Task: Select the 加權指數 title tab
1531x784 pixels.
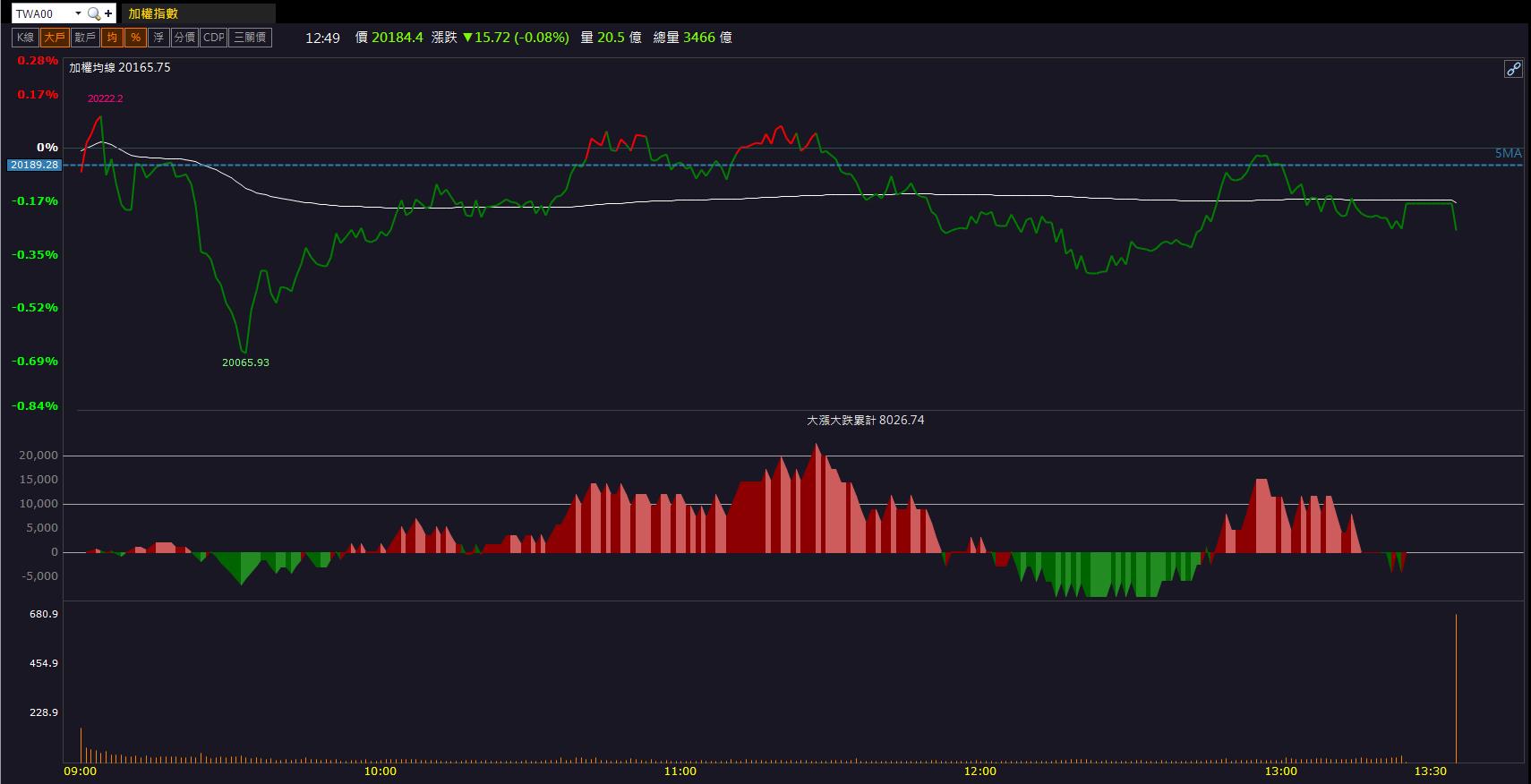Action: [x=153, y=13]
